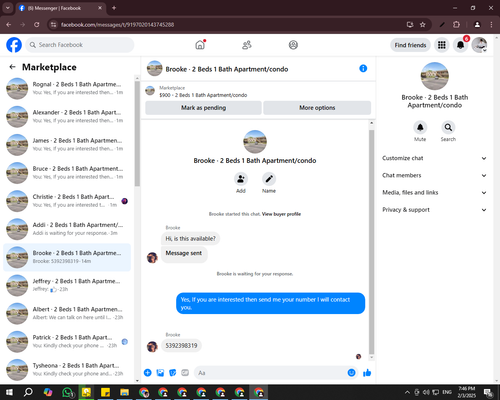Viewport: 500px width, 400px height.
Task: Go back using the Marketplace arrow
Action: tap(12, 67)
